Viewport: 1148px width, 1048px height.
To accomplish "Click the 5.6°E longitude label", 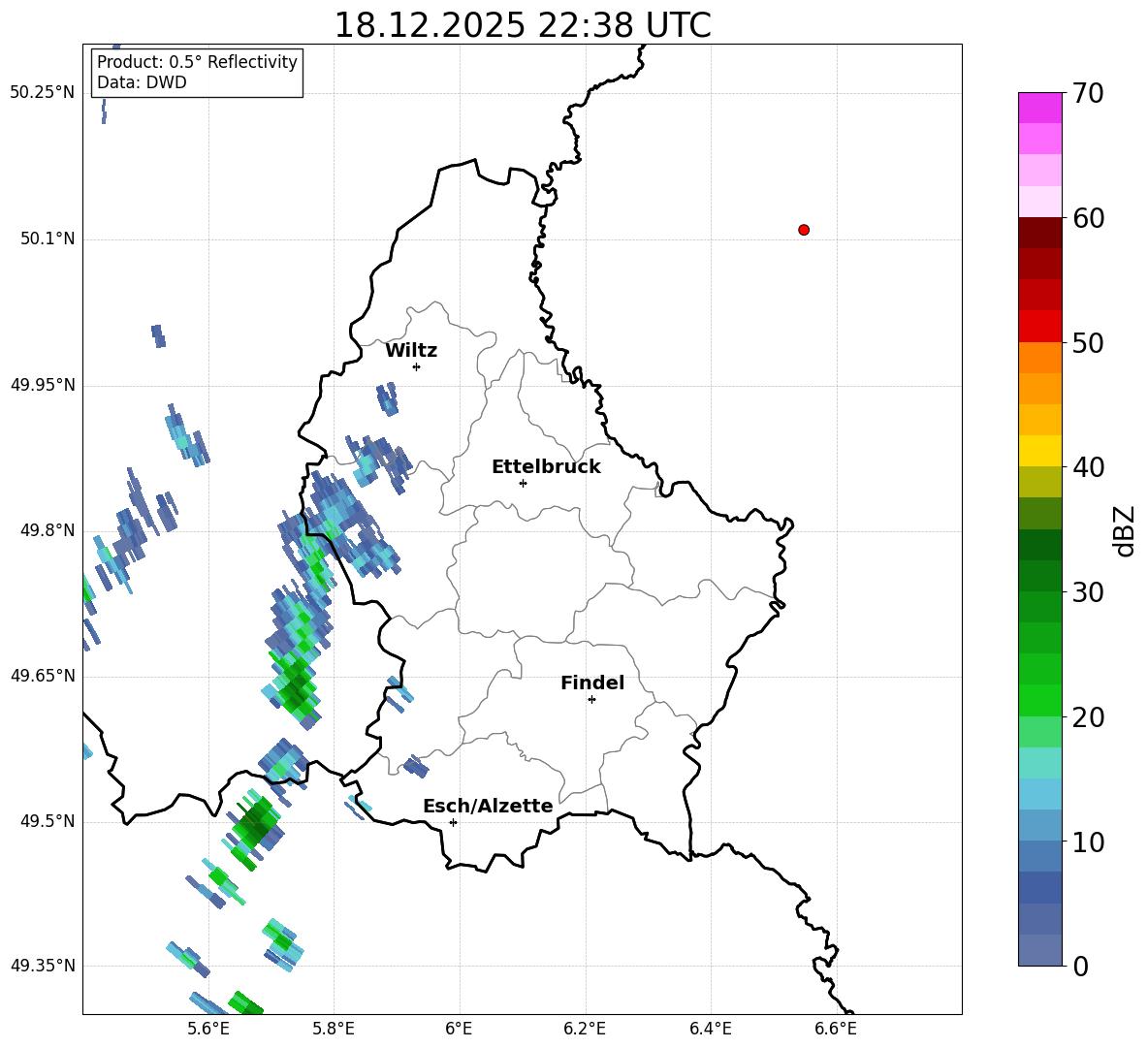I will tap(208, 1029).
